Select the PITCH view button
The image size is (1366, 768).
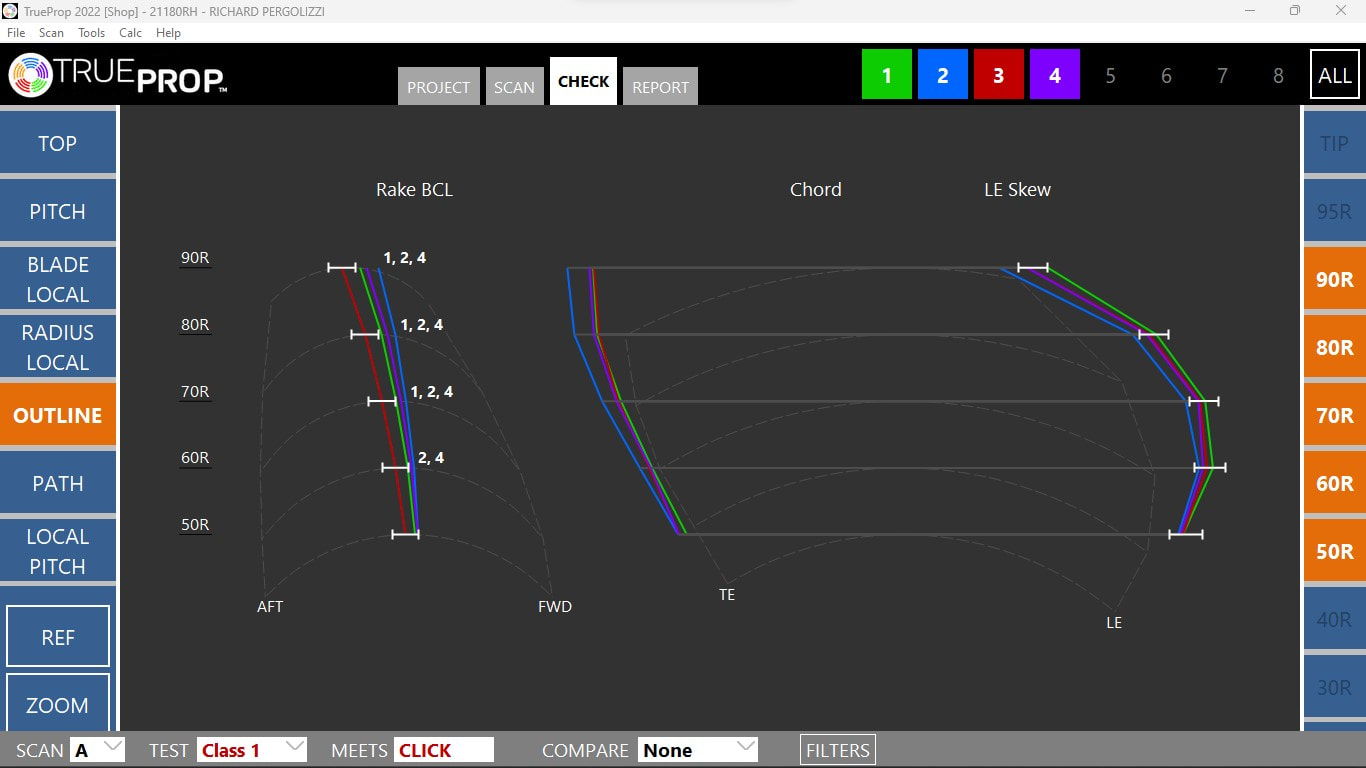pyautogui.click(x=58, y=211)
